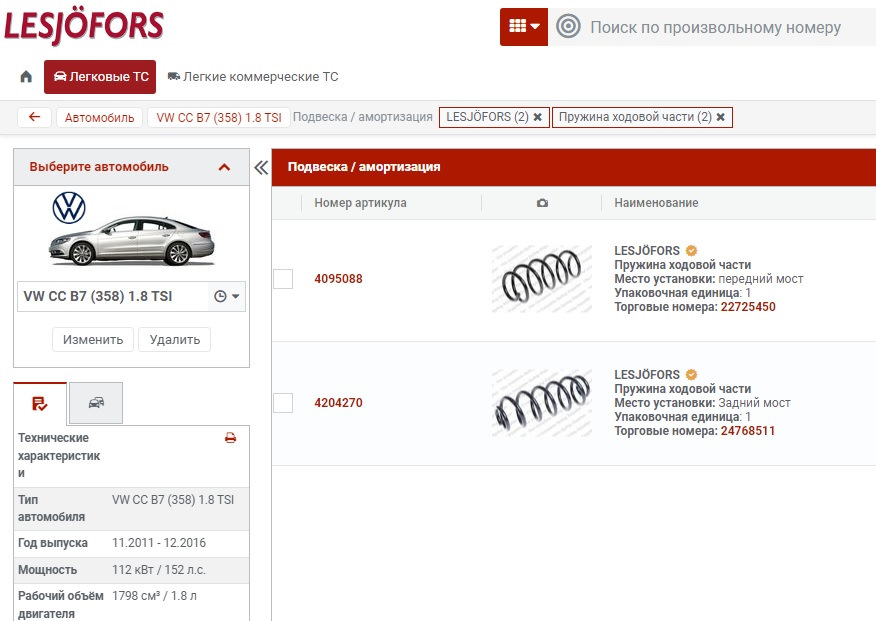Screen dimensions: 876x621
Task: Collapse the Выберите автомобиль panel
Action: 224,167
